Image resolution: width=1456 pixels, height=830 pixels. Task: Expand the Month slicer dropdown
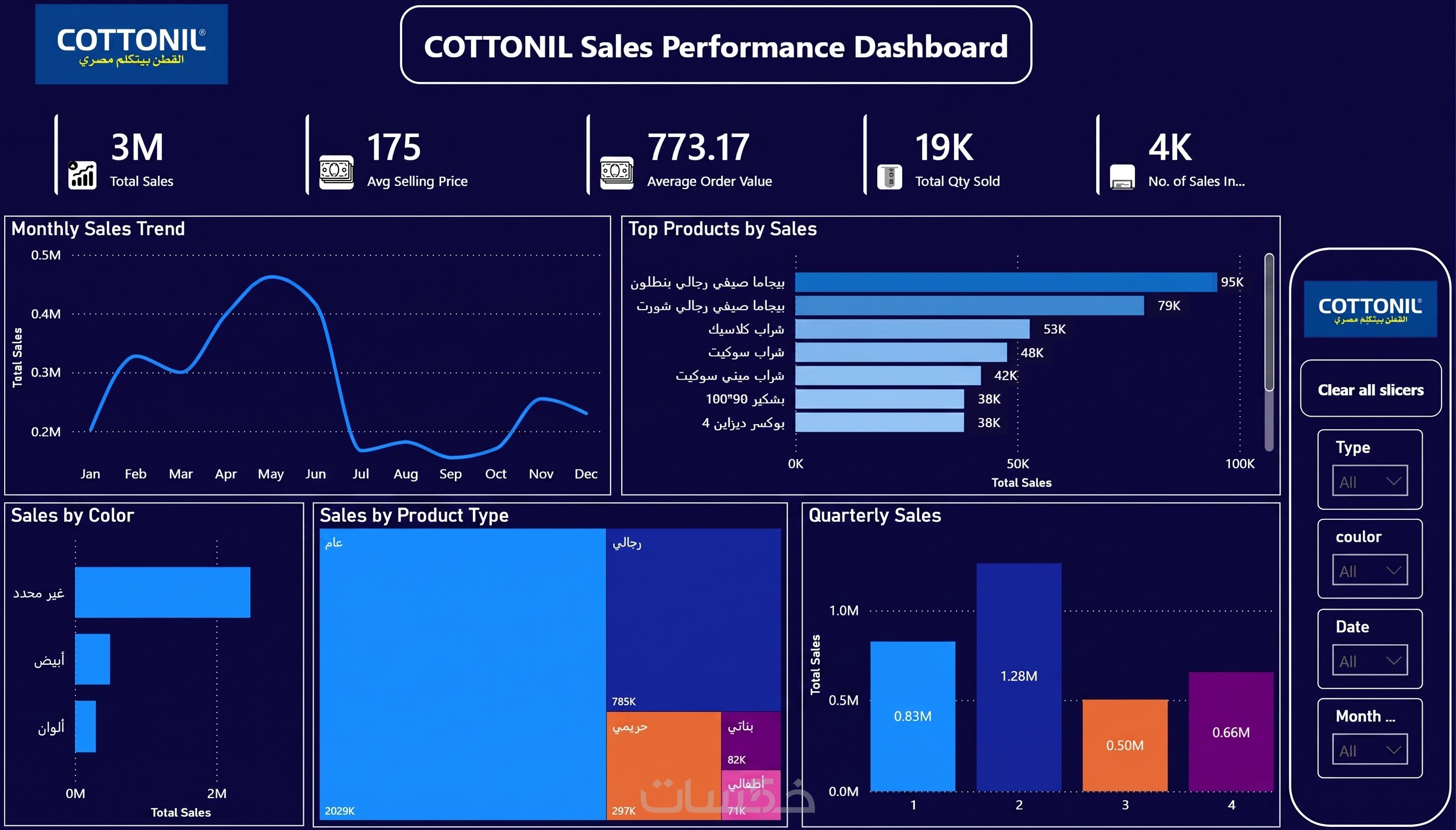(x=1369, y=750)
